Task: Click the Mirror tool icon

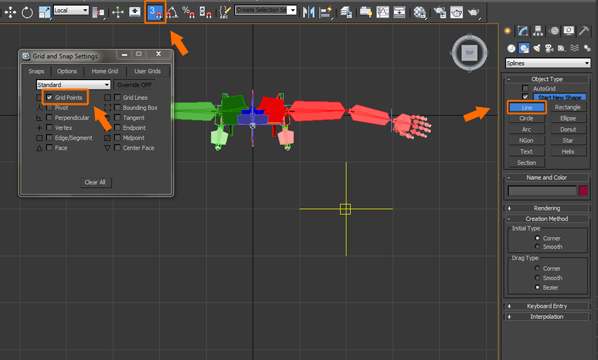Action: coord(309,12)
